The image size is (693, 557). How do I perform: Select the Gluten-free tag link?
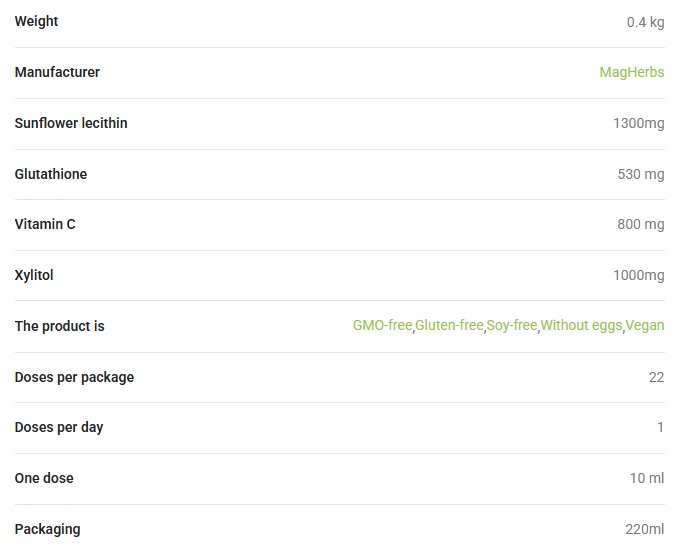click(449, 326)
